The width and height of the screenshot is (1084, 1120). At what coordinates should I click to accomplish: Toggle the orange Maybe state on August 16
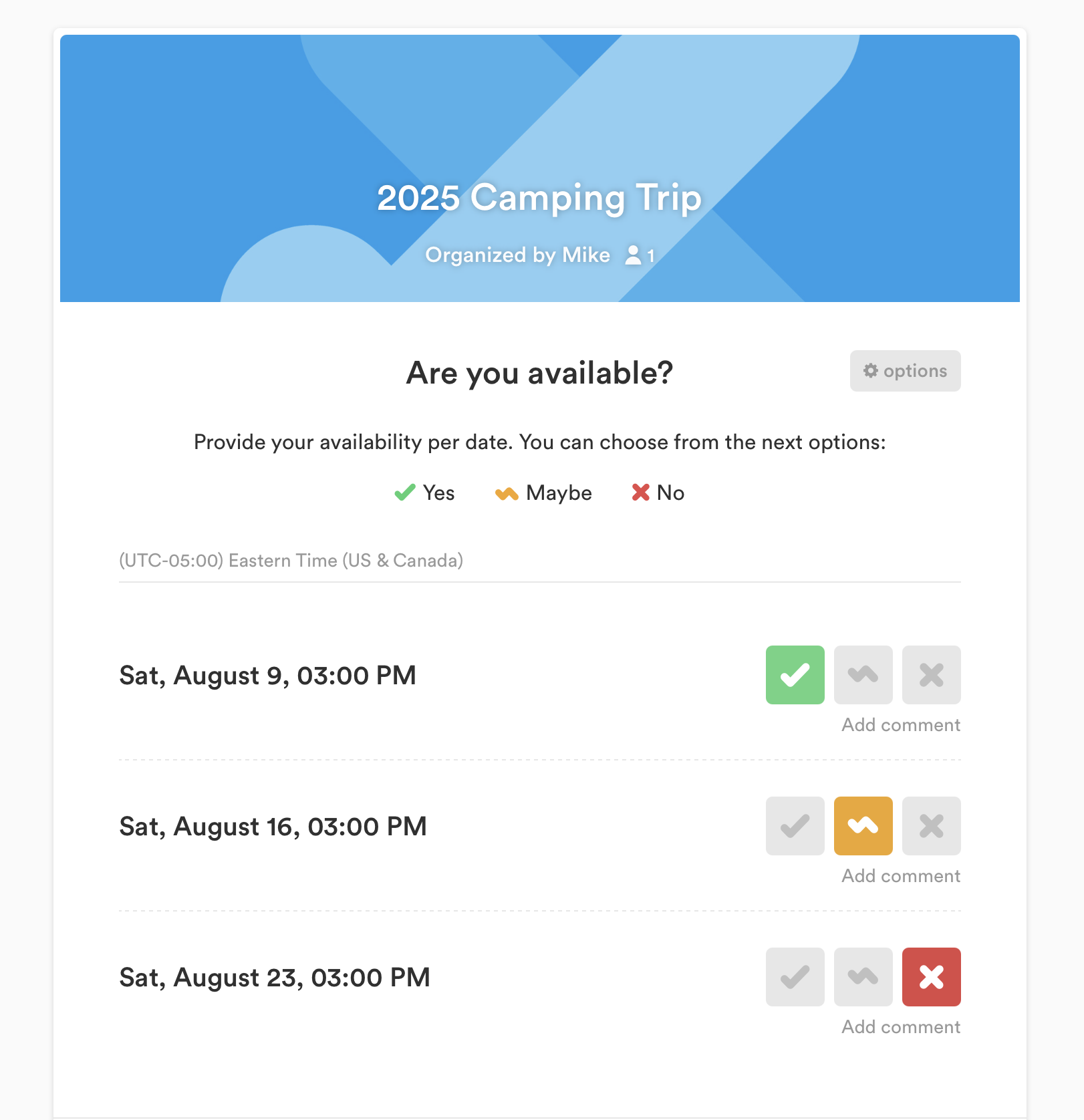[x=863, y=827]
